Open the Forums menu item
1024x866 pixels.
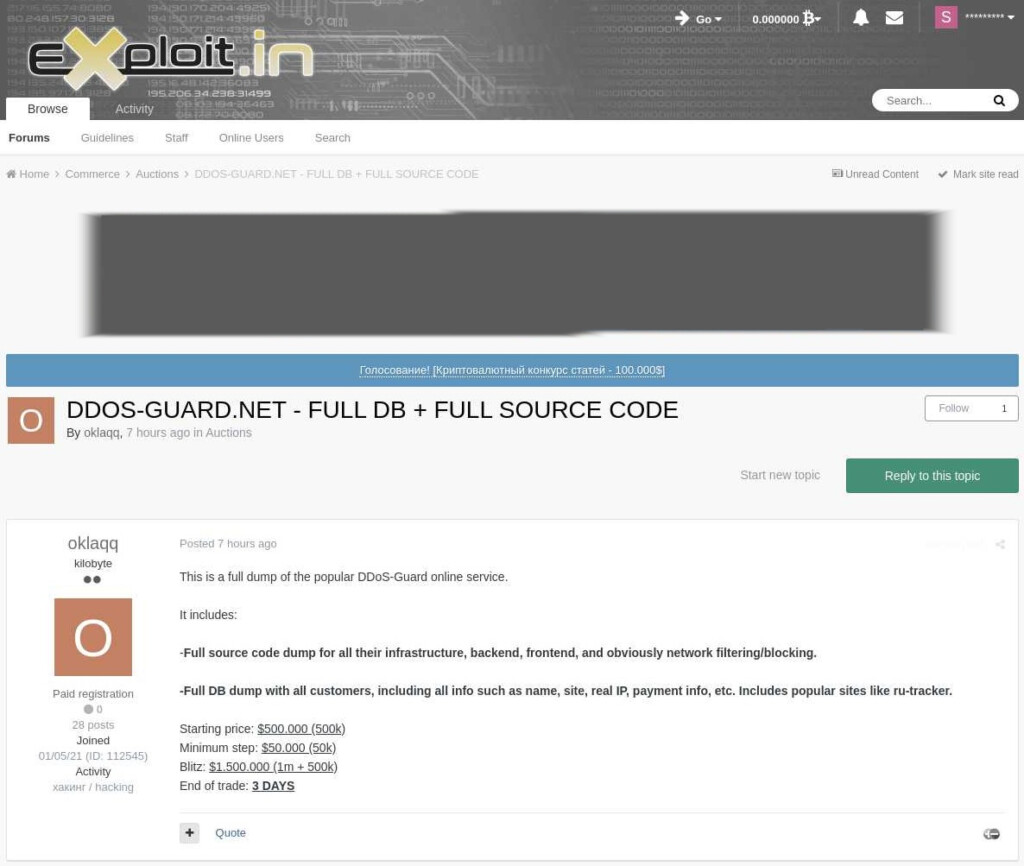tap(29, 138)
